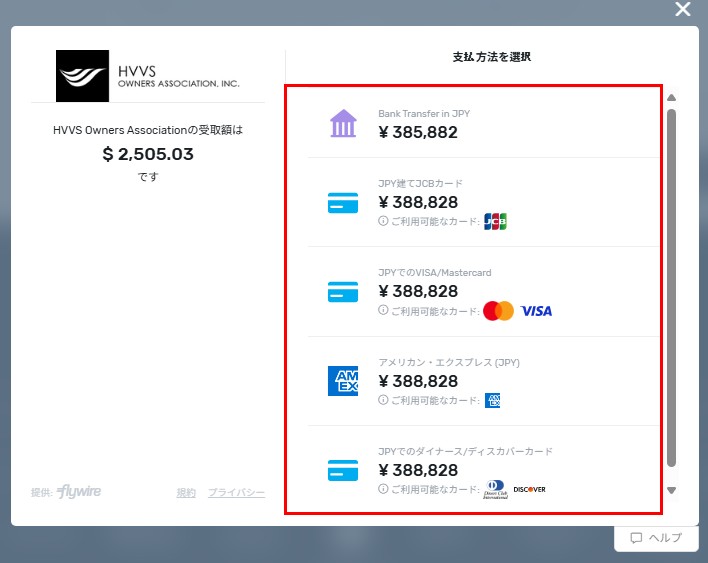Click the large American Express logo icon

[x=343, y=381]
